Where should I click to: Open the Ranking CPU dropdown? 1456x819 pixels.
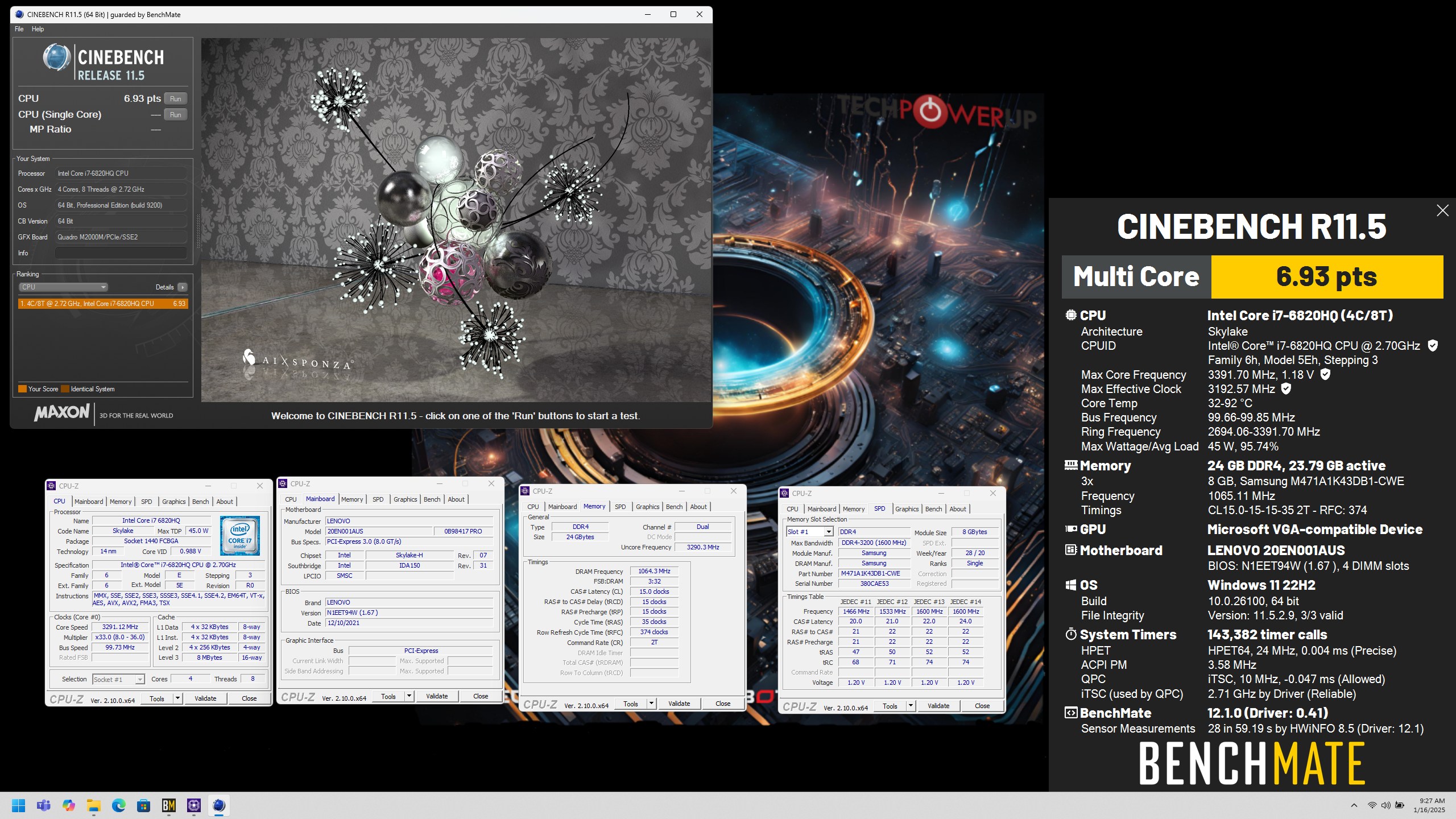coord(63,287)
